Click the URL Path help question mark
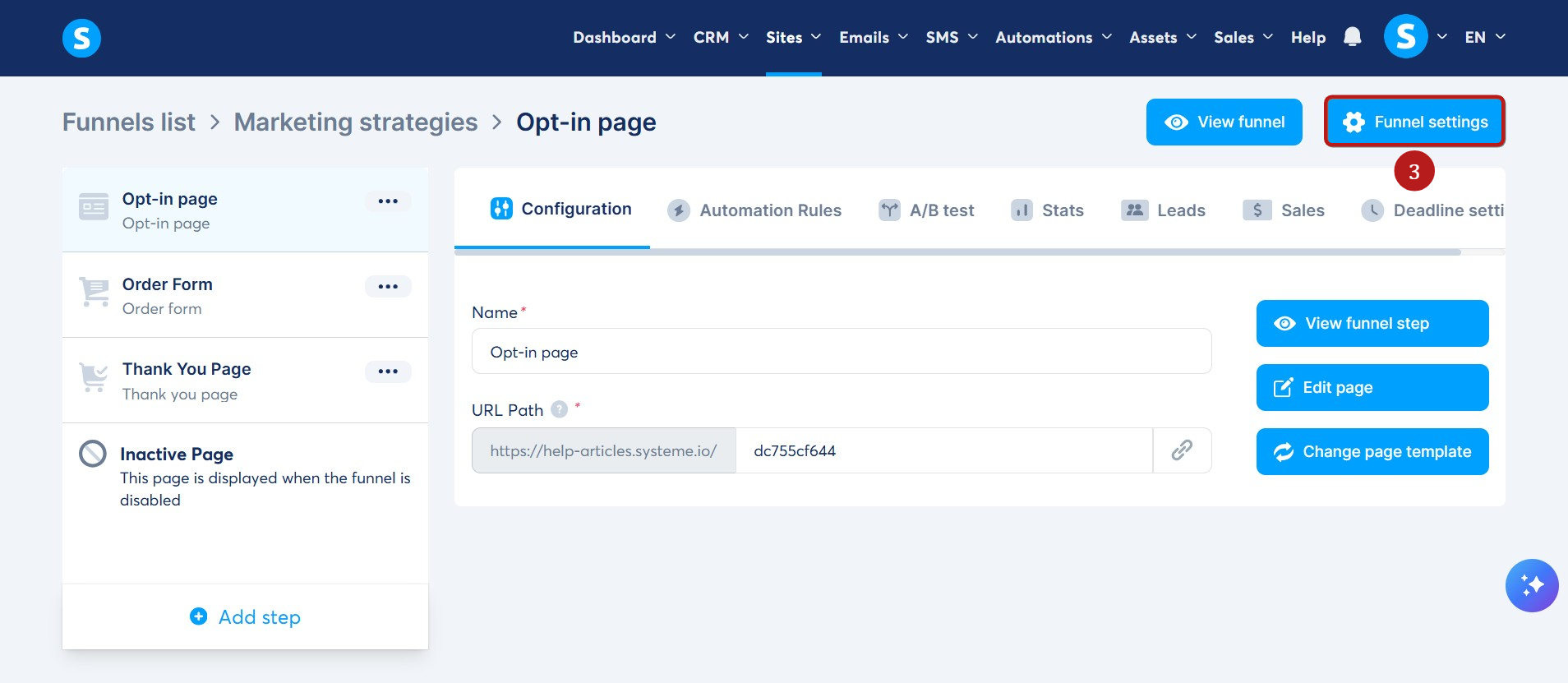This screenshot has height=683, width=1568. point(559,409)
